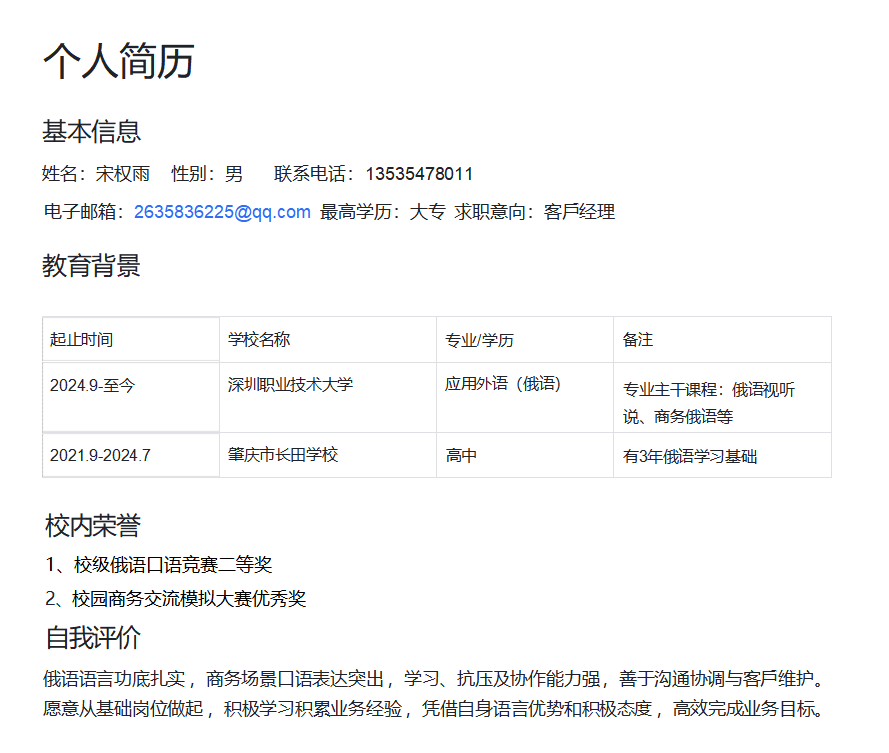Click the name 宋权雨
This screenshot has height=753, width=889.
tap(122, 174)
